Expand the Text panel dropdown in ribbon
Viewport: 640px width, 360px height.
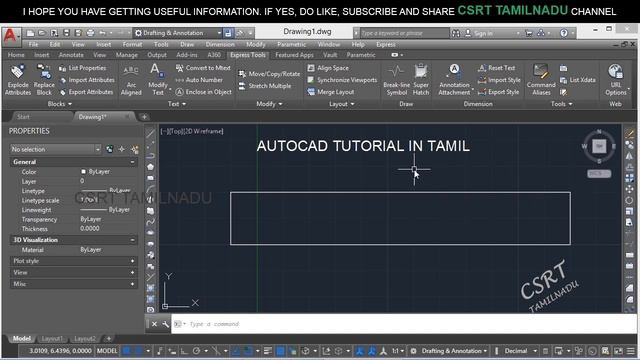point(177,104)
